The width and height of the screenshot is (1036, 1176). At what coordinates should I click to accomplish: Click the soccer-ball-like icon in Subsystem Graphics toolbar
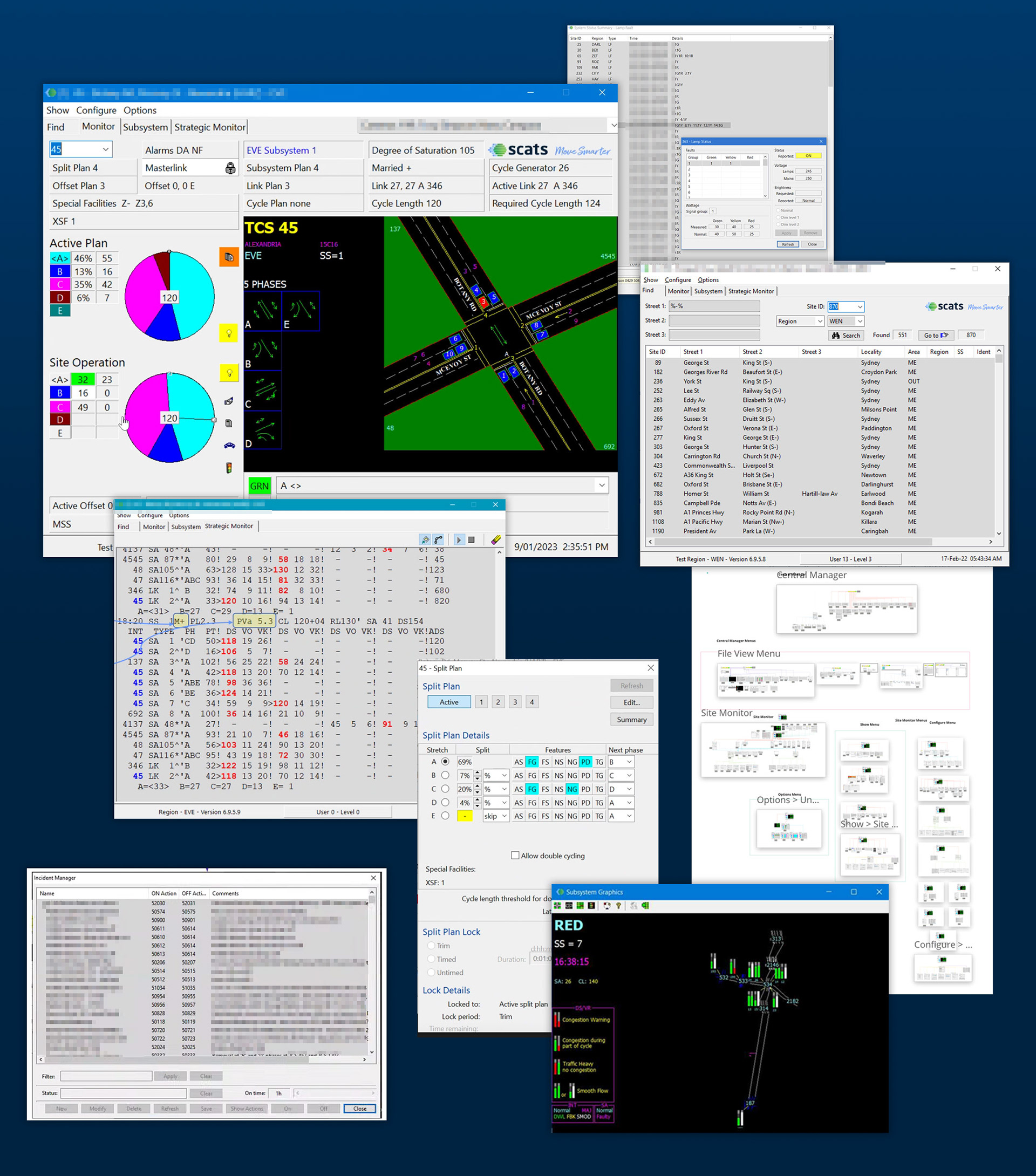[x=606, y=906]
